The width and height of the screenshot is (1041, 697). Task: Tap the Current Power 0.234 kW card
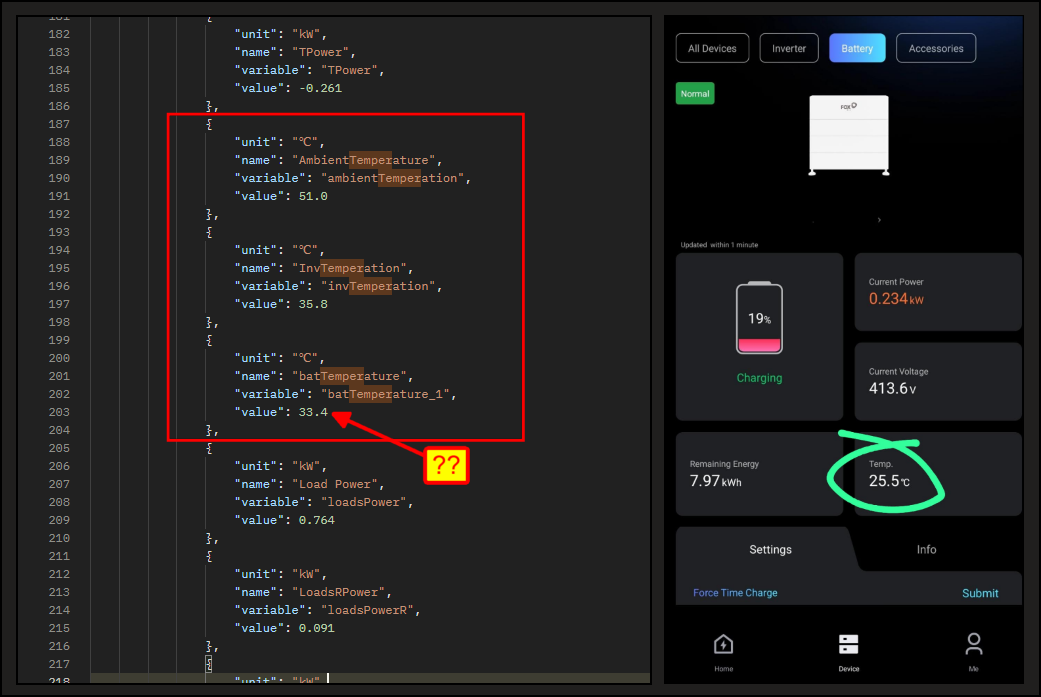937,291
